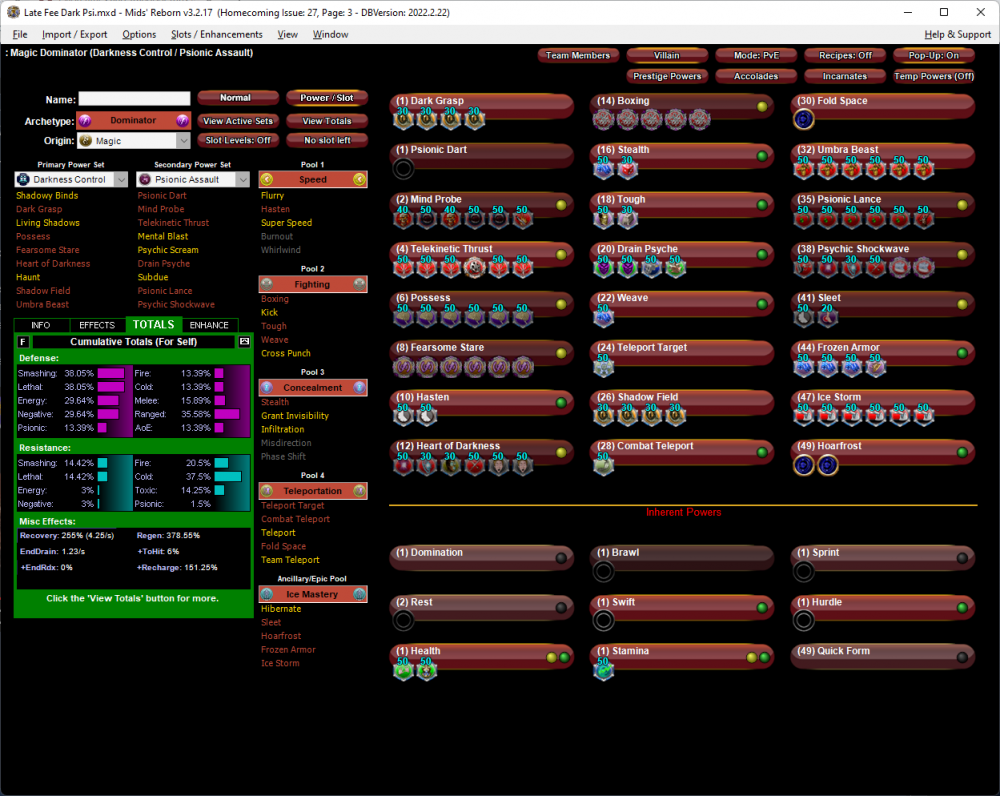Click the small F icon beside Cumulative Totals

coord(24,342)
